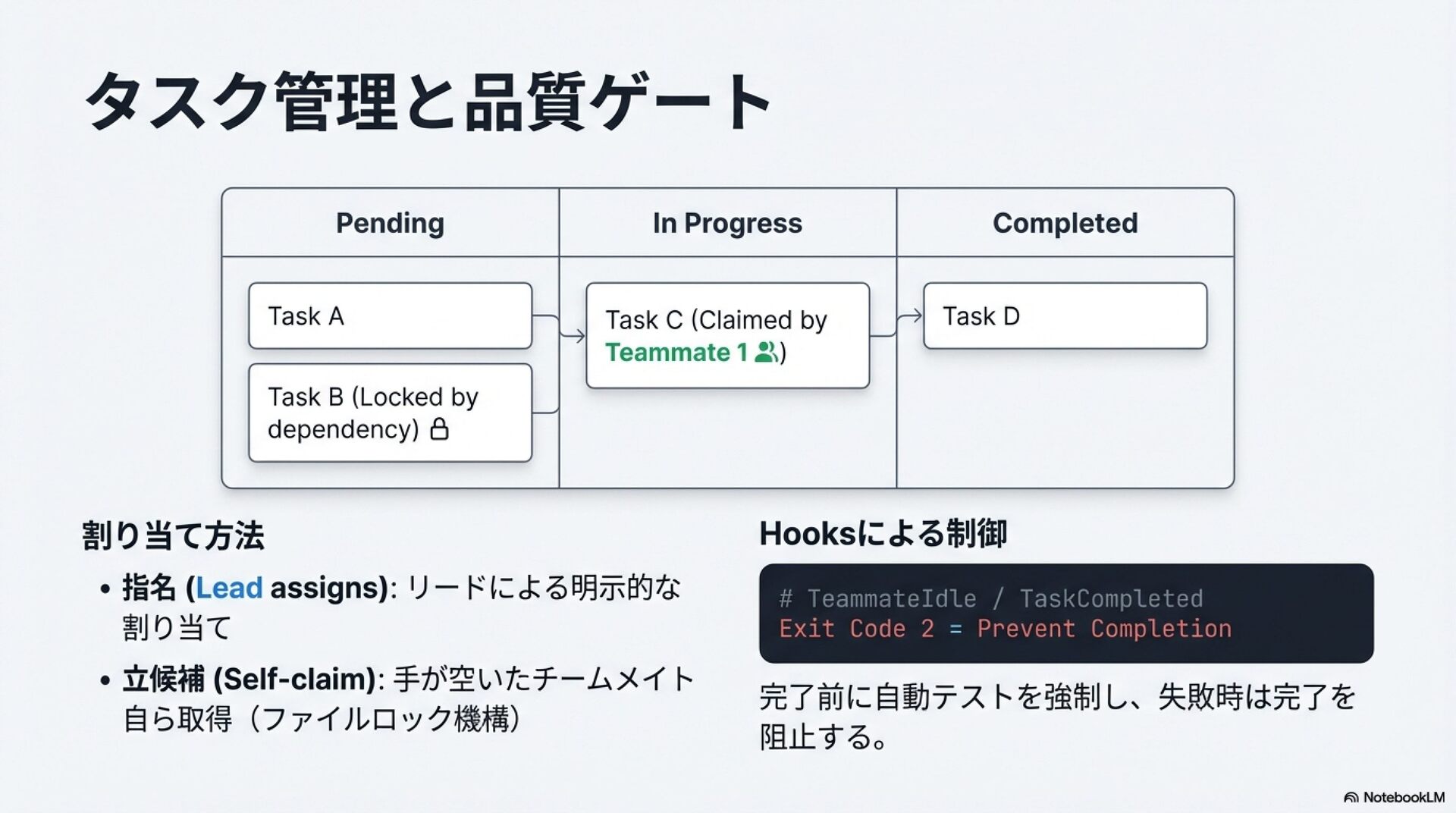Click the Hooksによる制御 heading
The height and width of the screenshot is (813, 1456).
[883, 534]
